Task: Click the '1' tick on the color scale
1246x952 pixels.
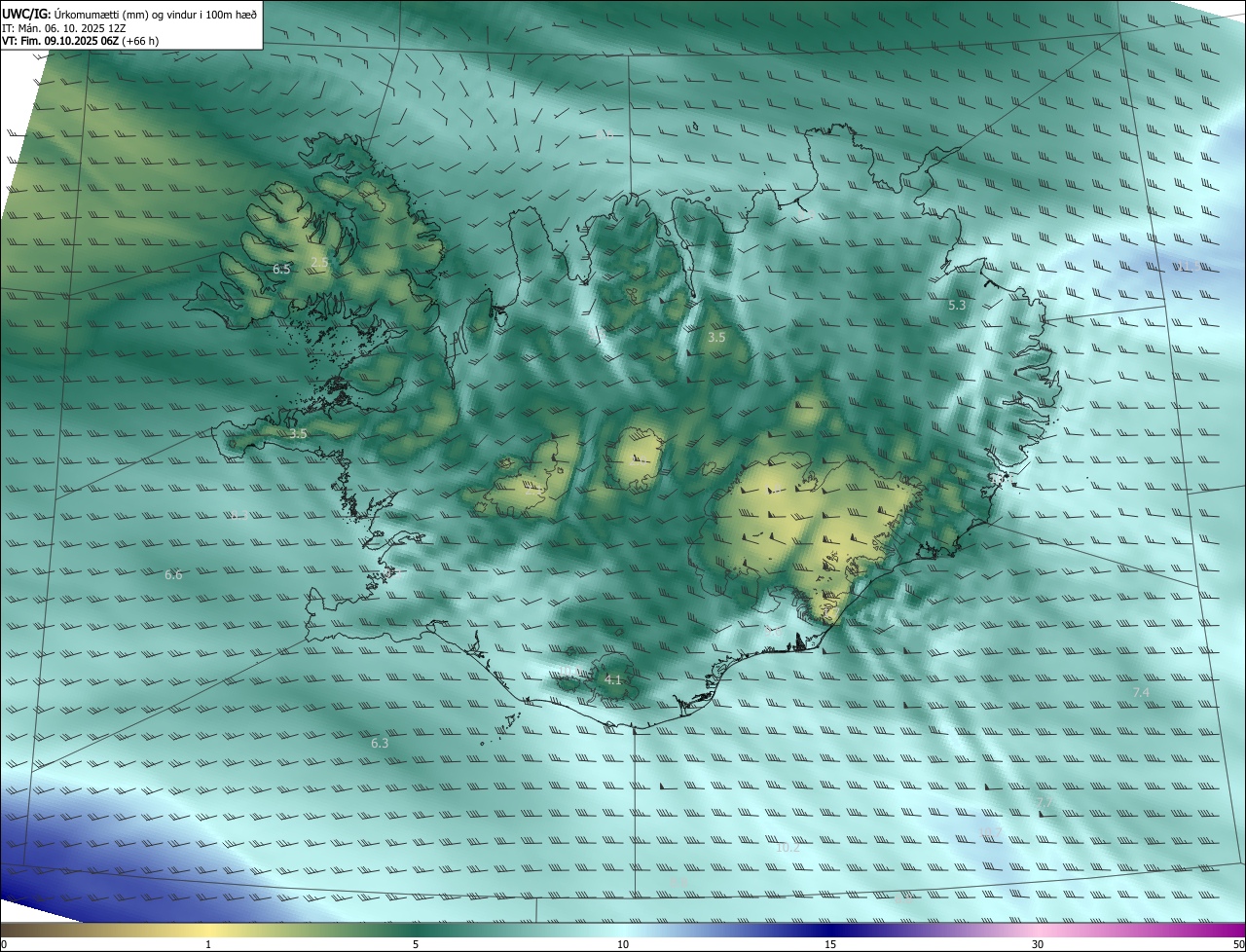Action: pyautogui.click(x=208, y=944)
